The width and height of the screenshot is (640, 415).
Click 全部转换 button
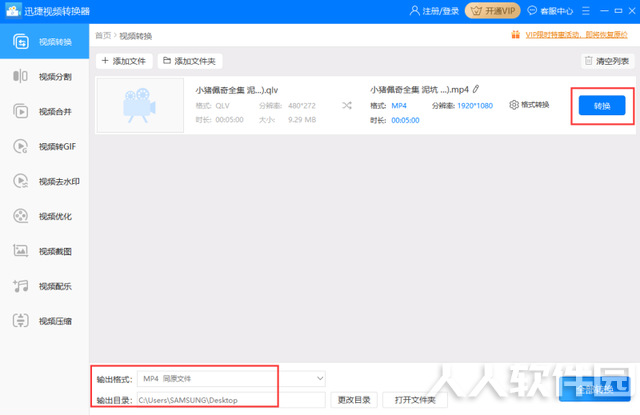point(594,389)
